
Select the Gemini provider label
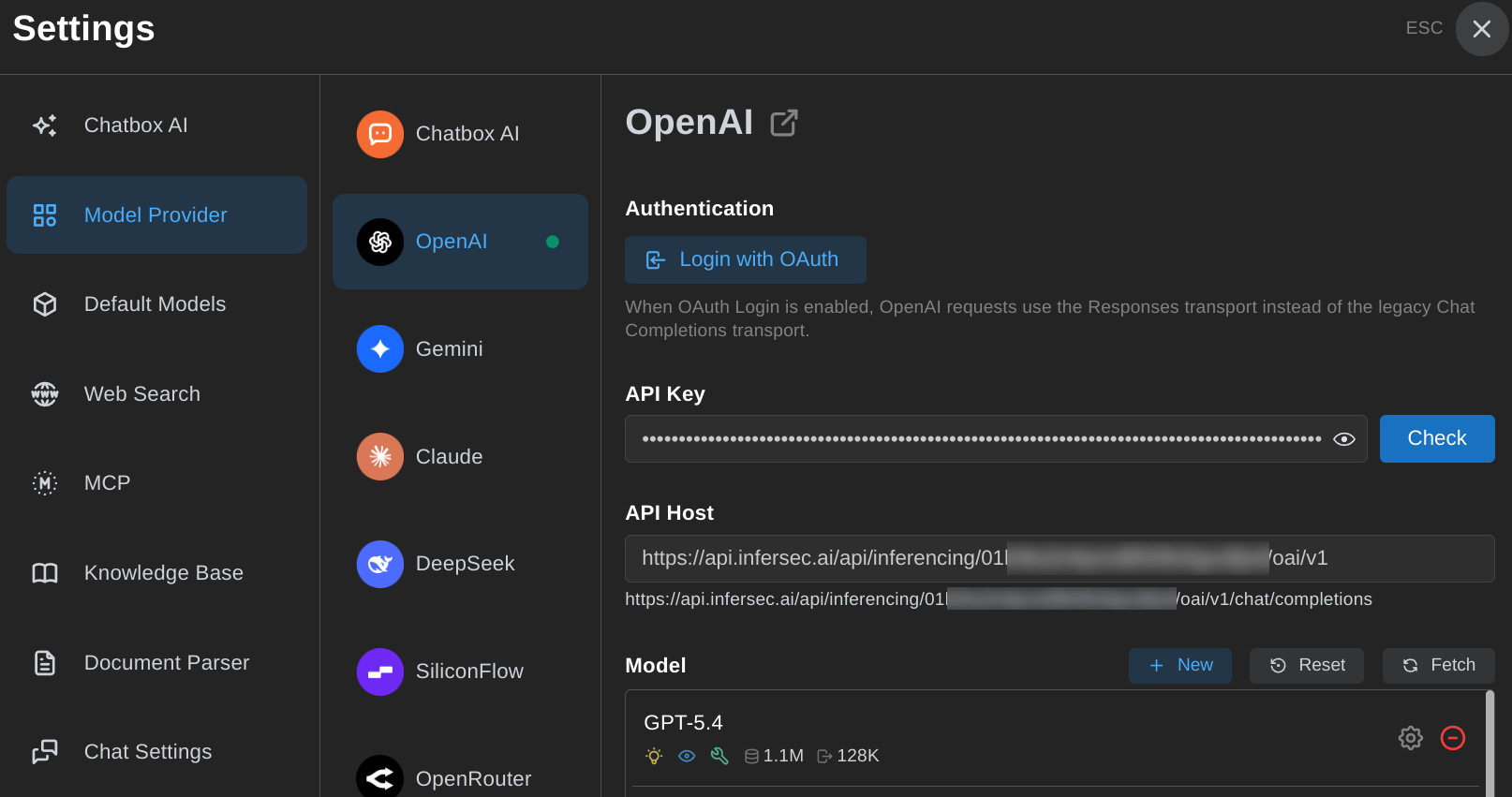[450, 349]
